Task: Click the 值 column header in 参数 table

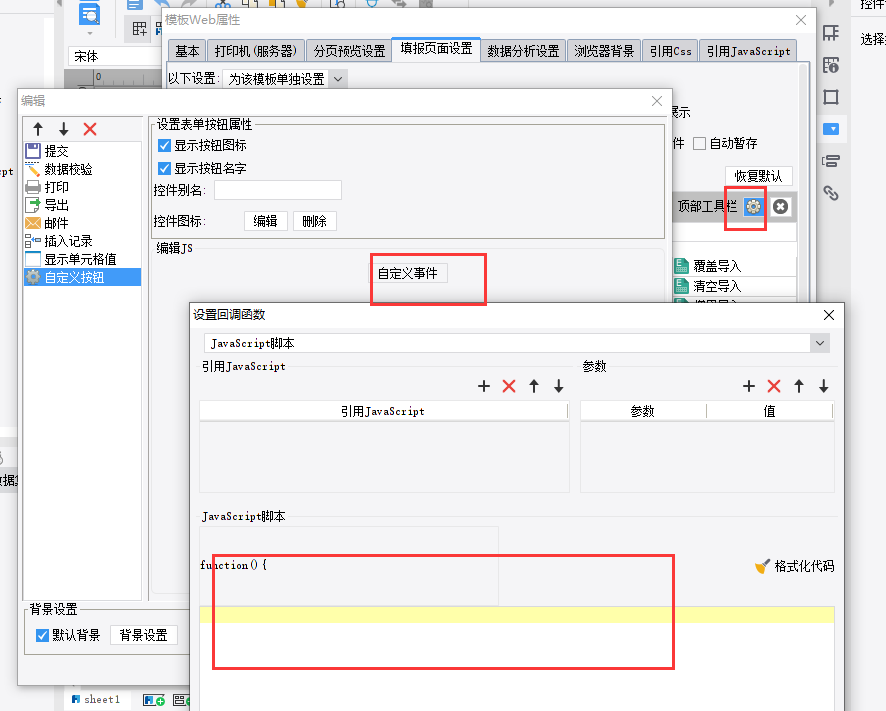Action: (770, 411)
